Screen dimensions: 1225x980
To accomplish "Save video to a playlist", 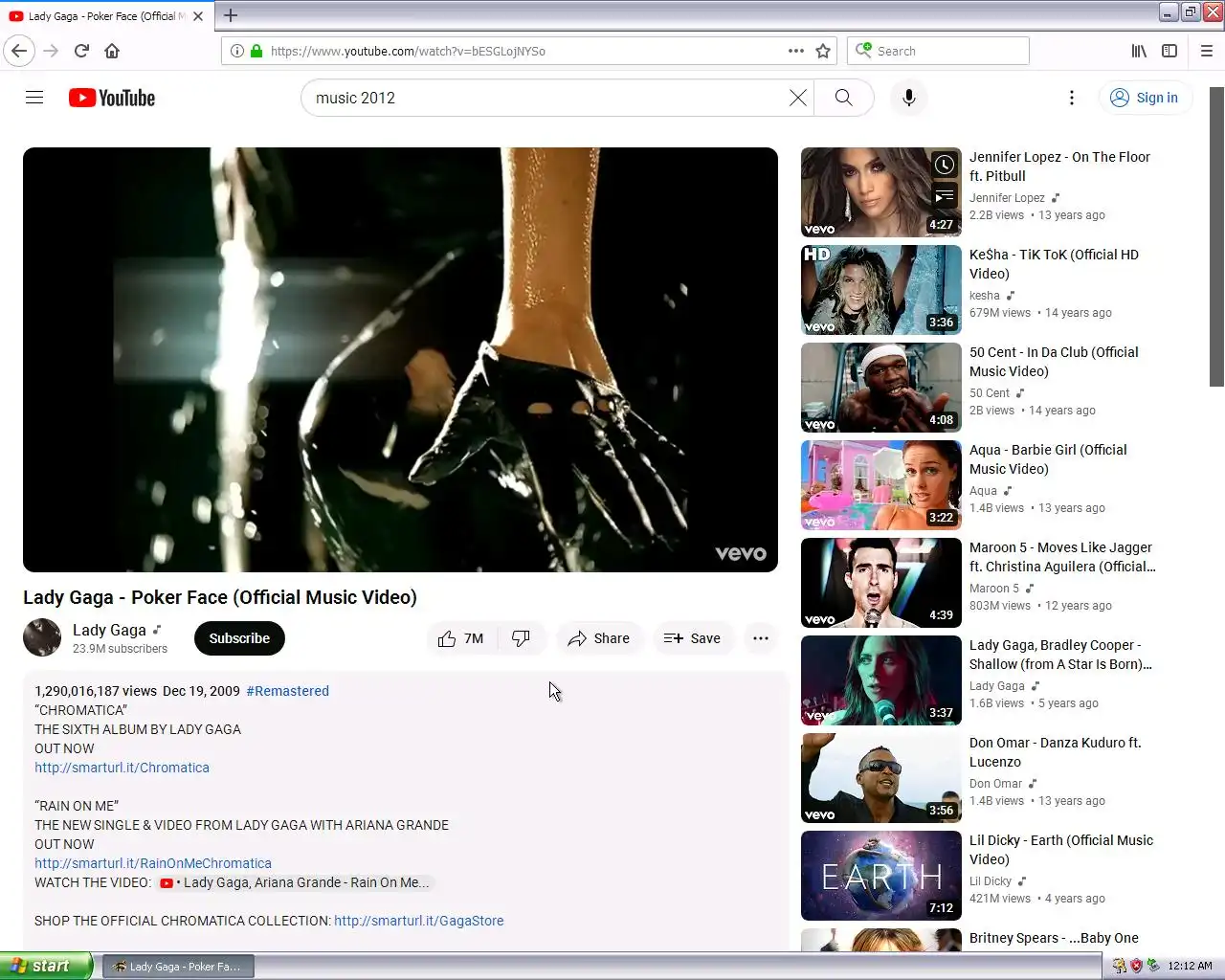I will coord(693,638).
